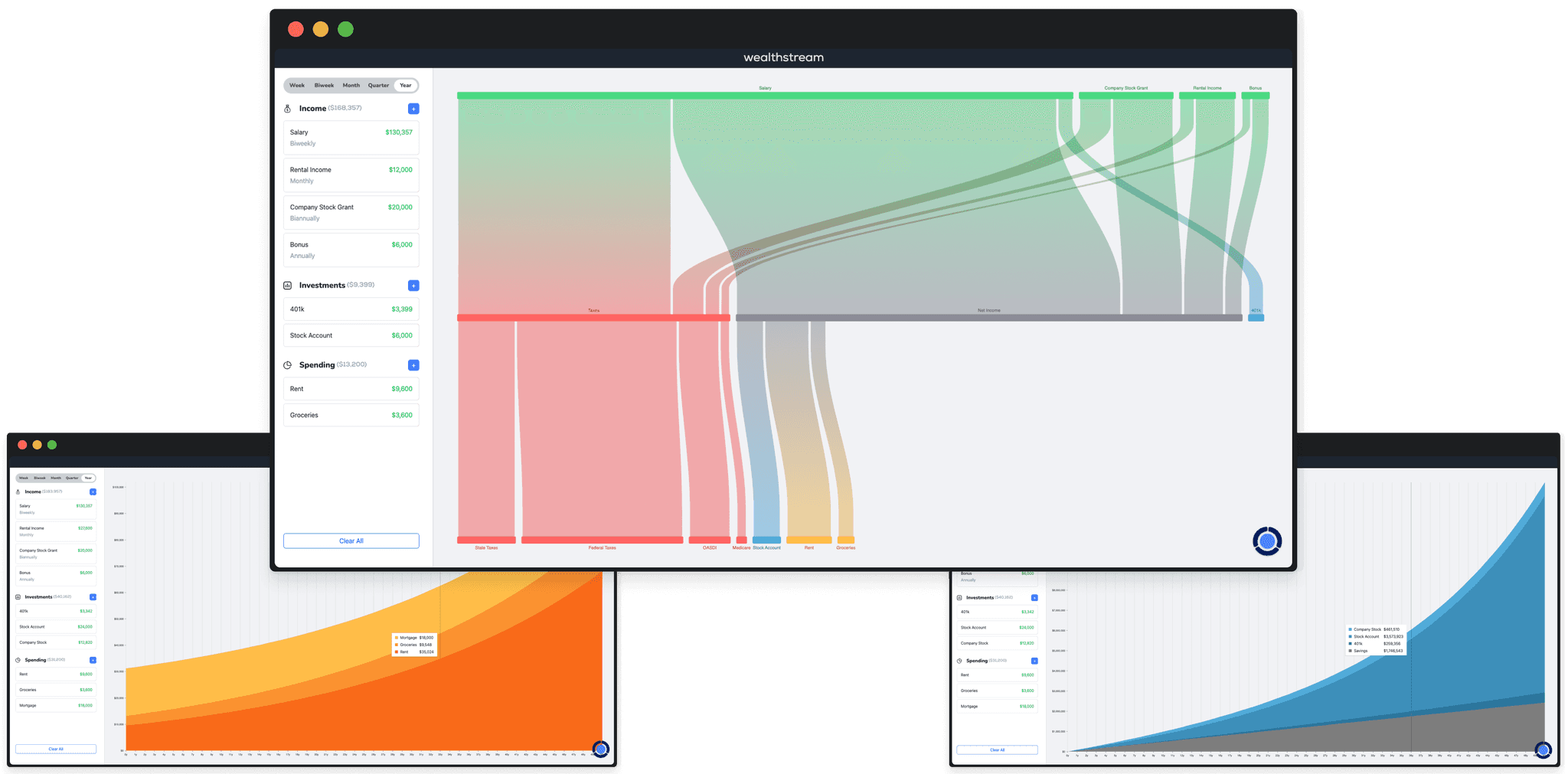This screenshot has height=774, width=1568.
Task: Open the circular chart button in spending-chart window
Action: tap(601, 749)
